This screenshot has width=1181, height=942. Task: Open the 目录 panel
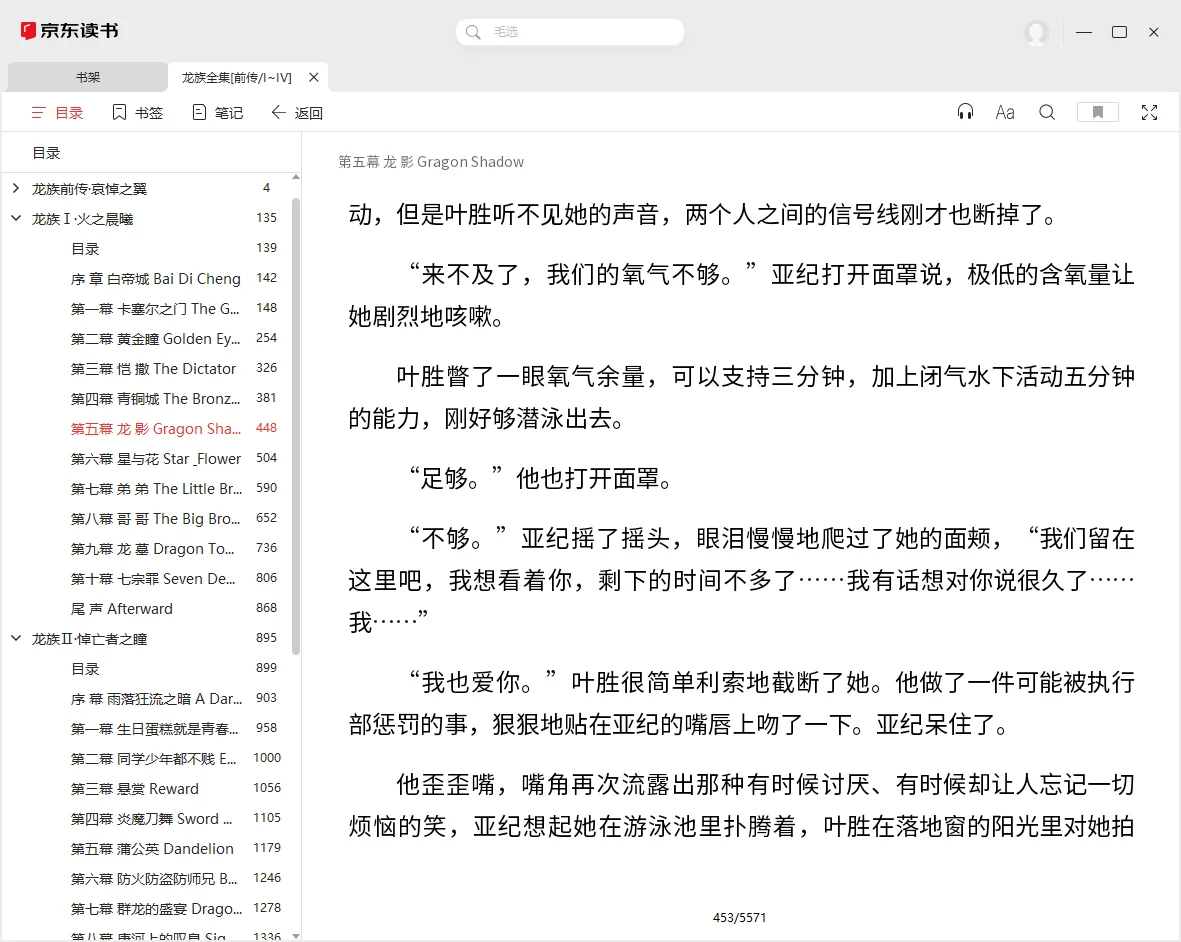click(x=57, y=112)
